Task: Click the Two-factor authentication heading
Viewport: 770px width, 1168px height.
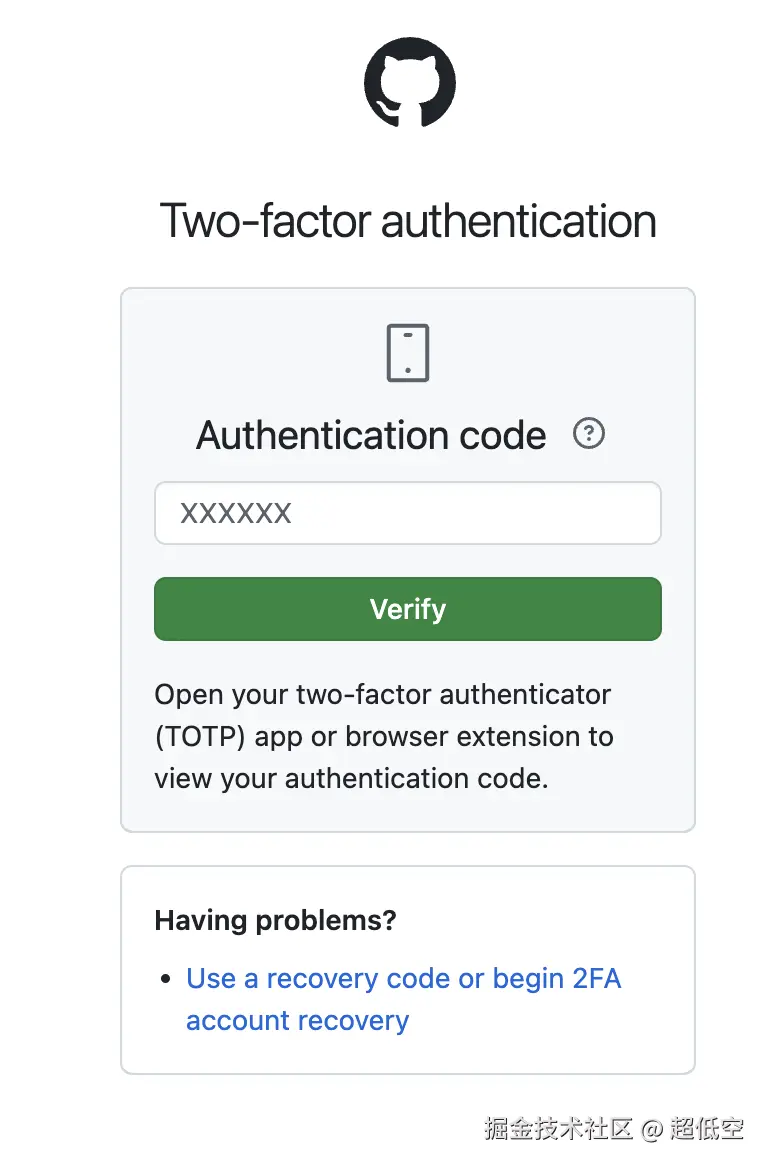Action: pos(408,220)
